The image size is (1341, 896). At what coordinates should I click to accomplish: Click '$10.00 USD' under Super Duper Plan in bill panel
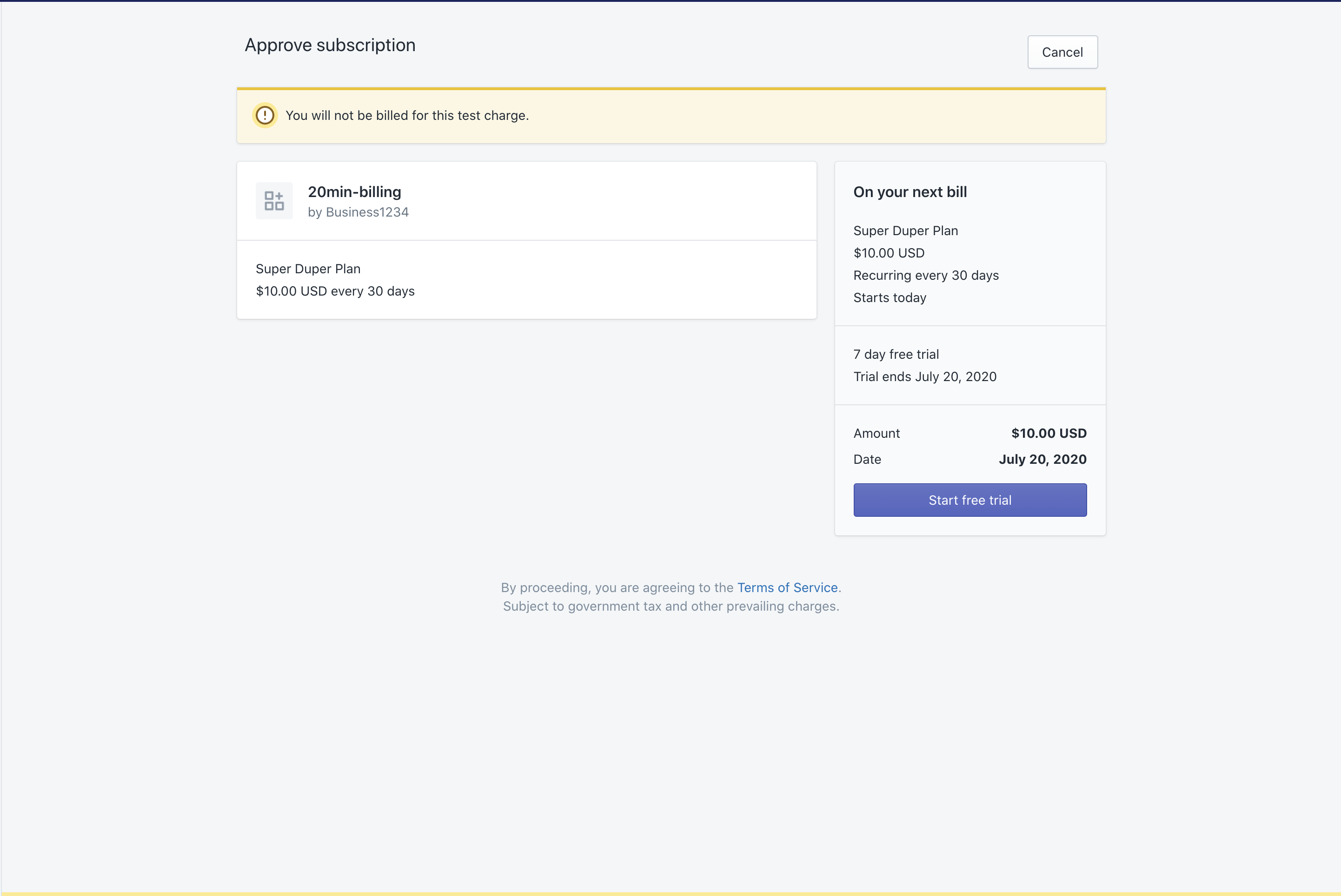889,252
